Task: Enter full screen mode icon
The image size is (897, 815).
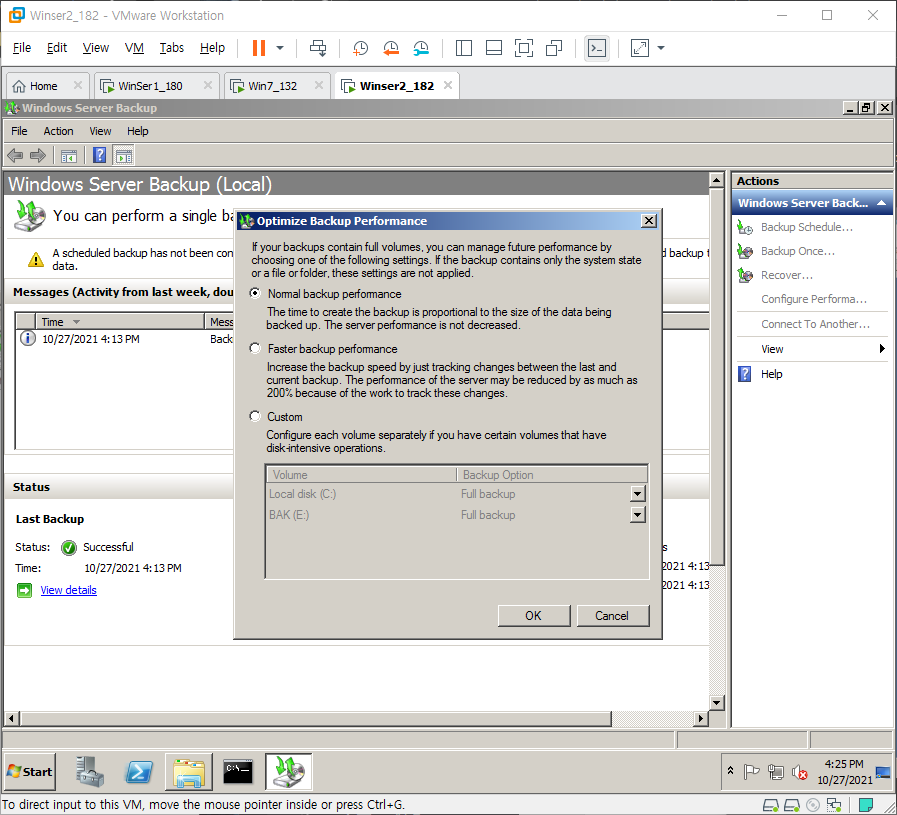Action: pos(523,48)
